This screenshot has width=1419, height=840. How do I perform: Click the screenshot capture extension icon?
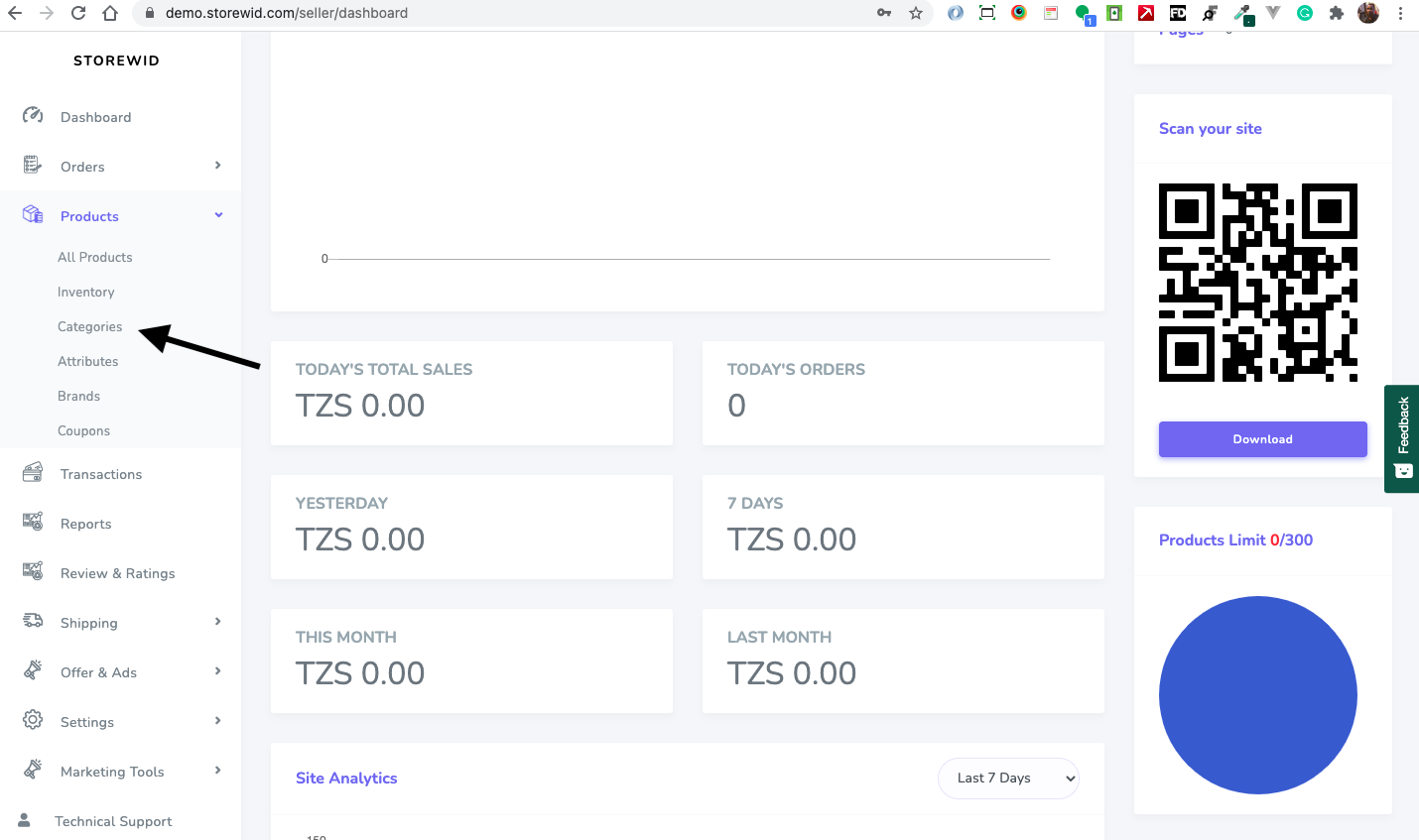(987, 13)
